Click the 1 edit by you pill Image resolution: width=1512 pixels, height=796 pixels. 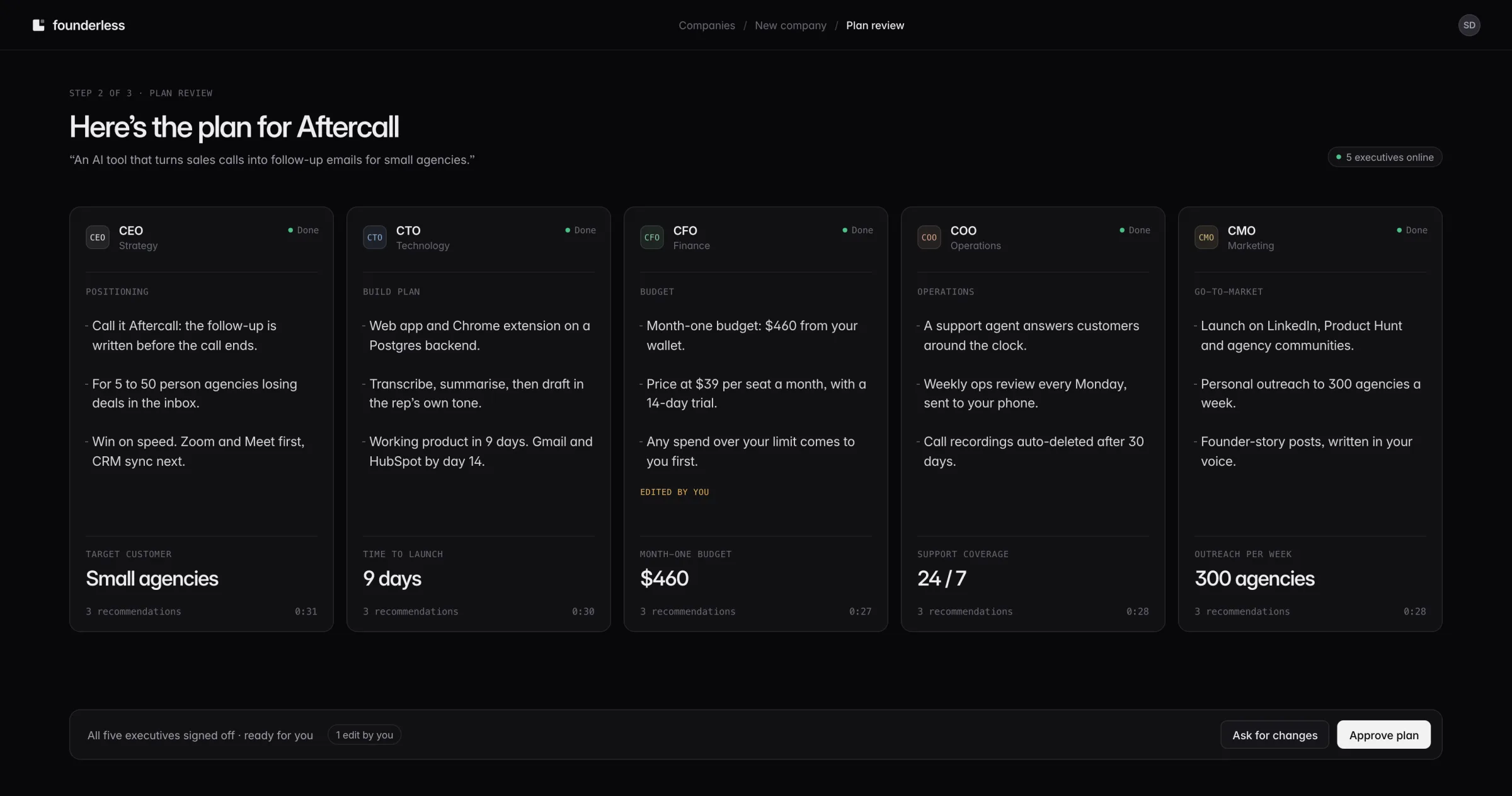click(x=364, y=735)
